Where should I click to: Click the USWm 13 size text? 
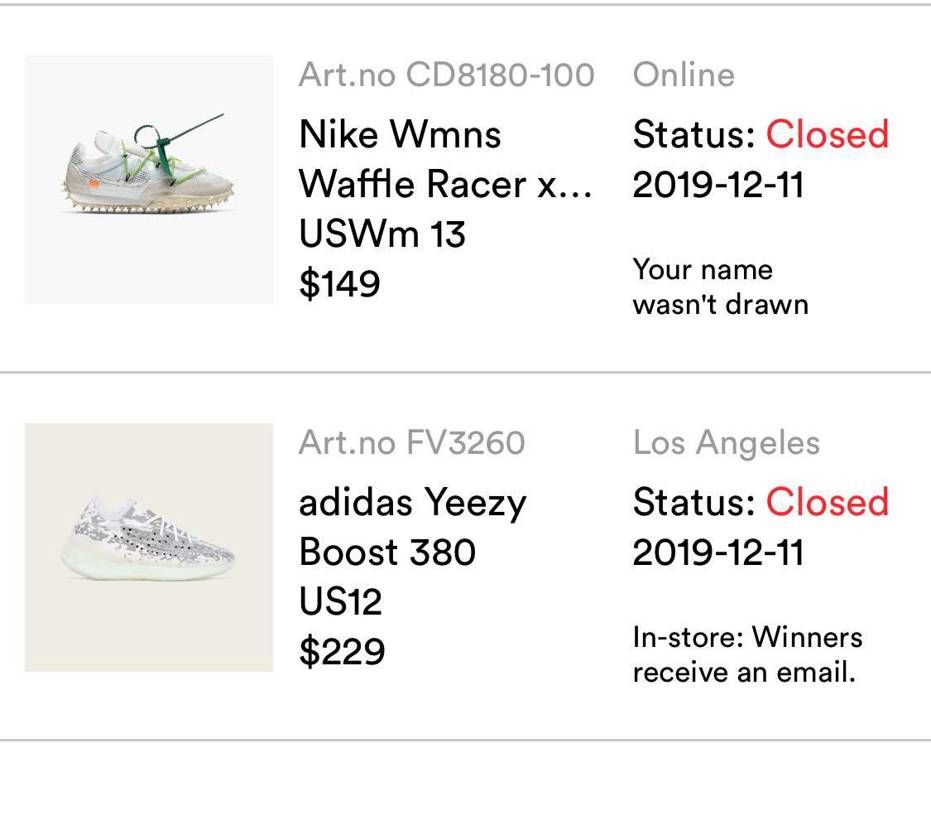point(382,234)
